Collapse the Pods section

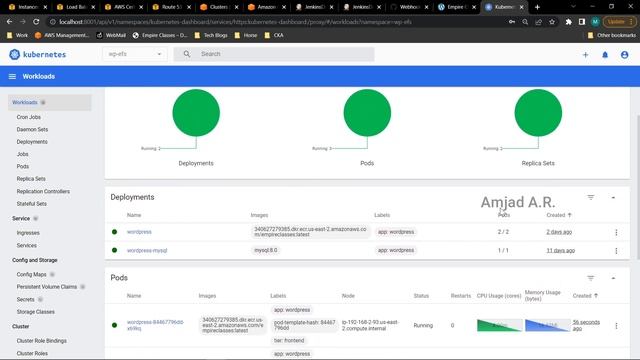(x=613, y=278)
